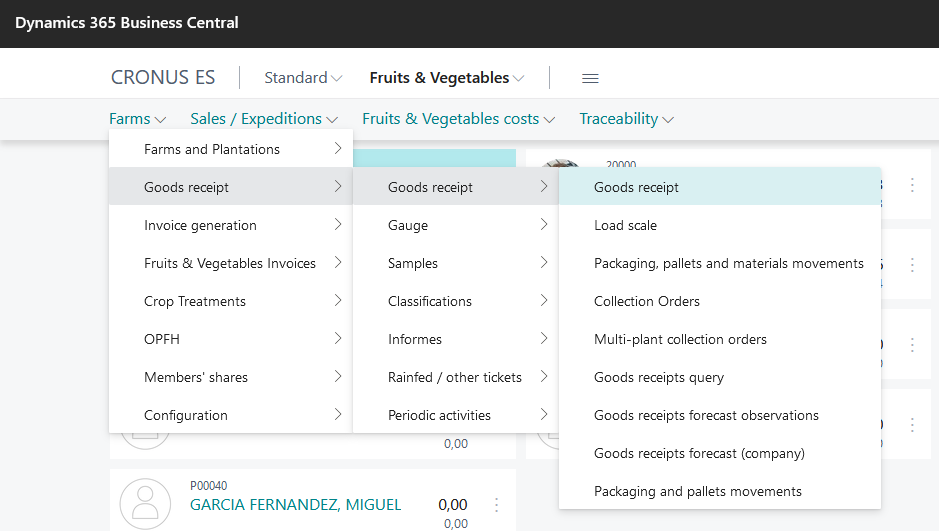This screenshot has height=531, width=939.
Task: Expand the Samples submenu
Action: click(456, 263)
